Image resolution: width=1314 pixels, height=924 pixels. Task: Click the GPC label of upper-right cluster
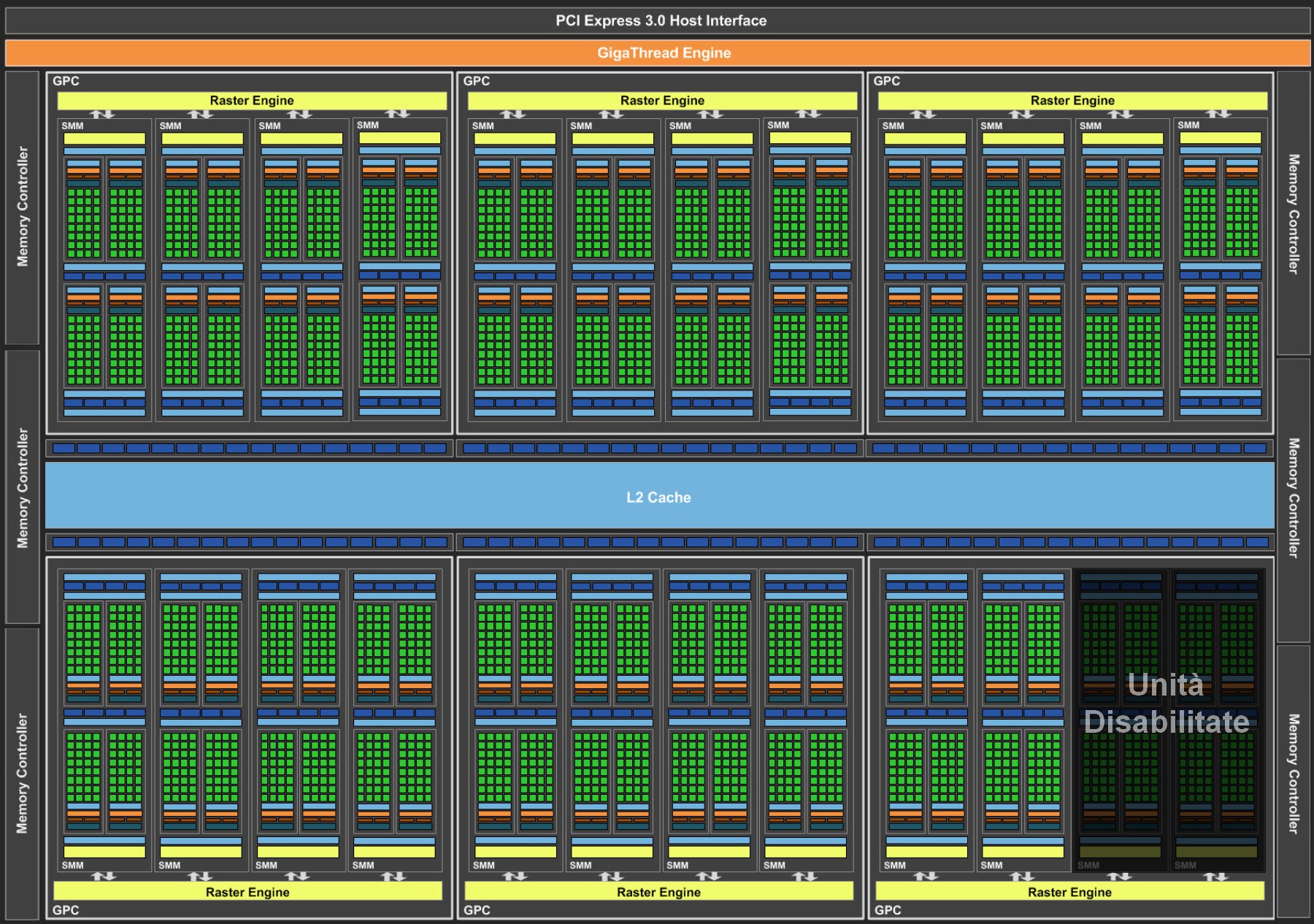[x=887, y=81]
